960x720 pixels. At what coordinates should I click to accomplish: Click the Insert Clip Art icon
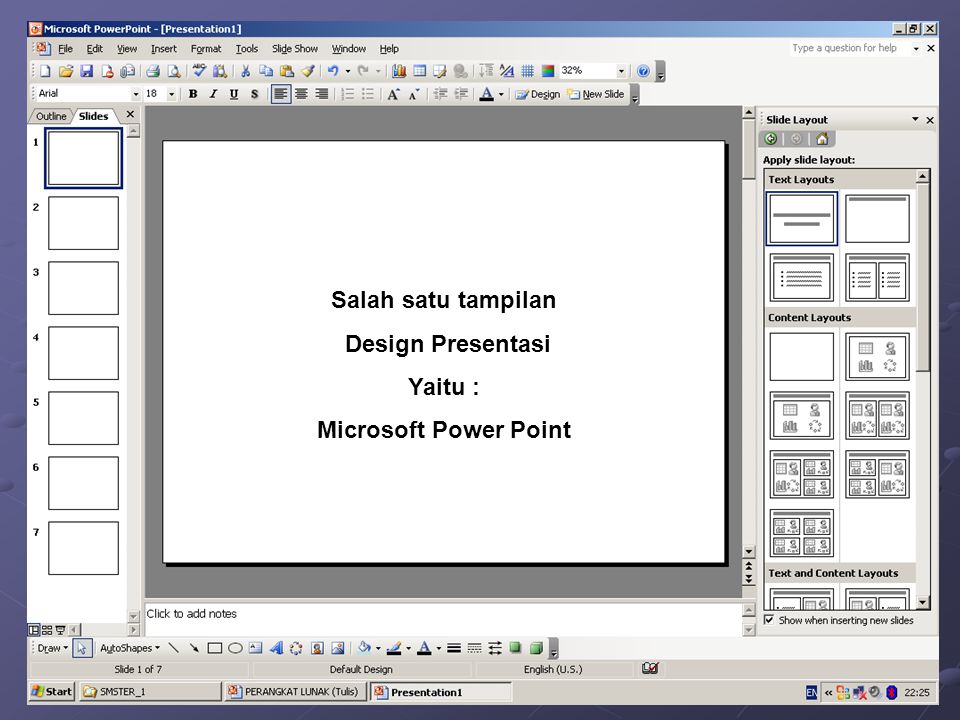(317, 648)
